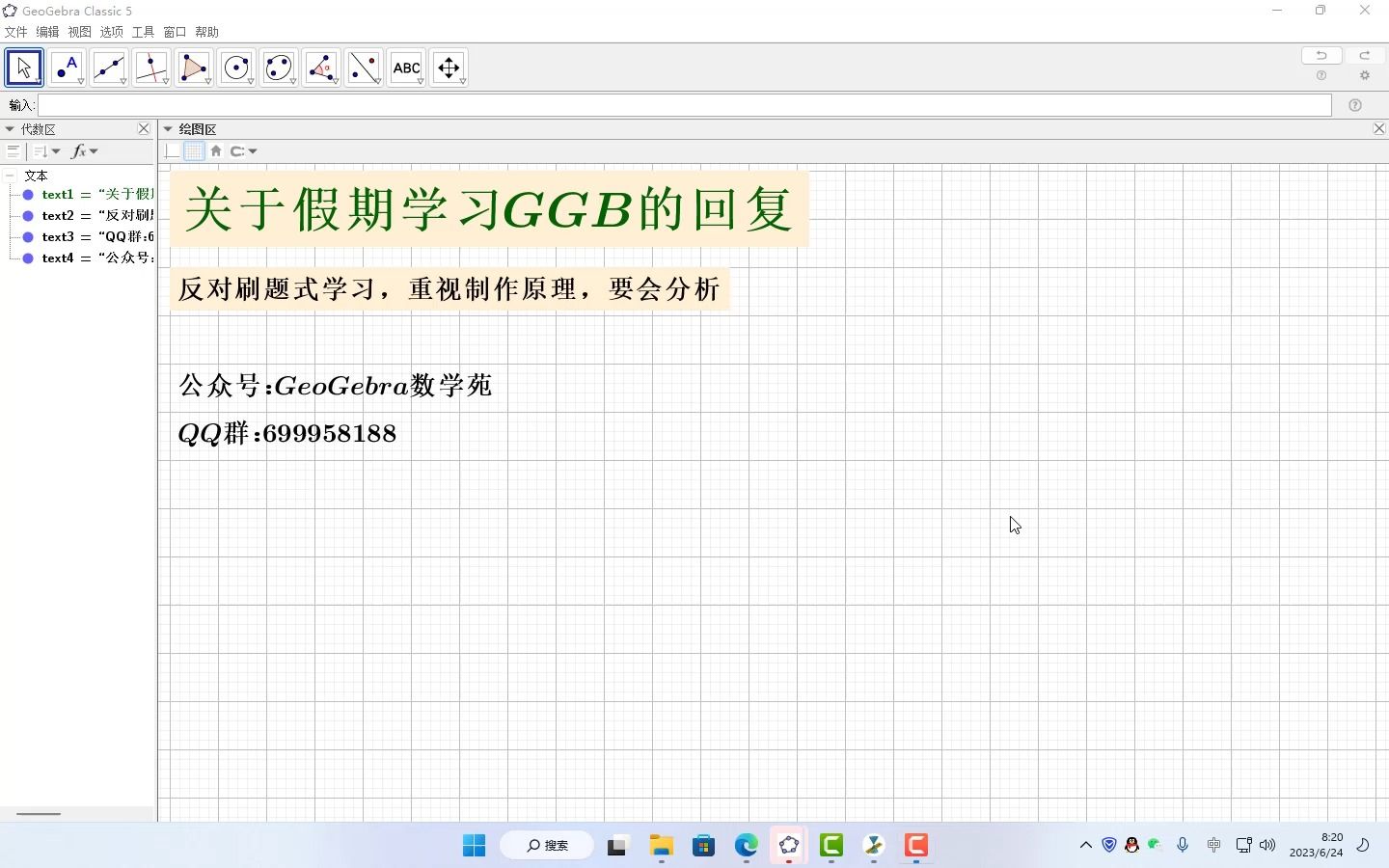The height and width of the screenshot is (868, 1389).
Task: Select text1 in the algebra list
Action: (x=97, y=195)
